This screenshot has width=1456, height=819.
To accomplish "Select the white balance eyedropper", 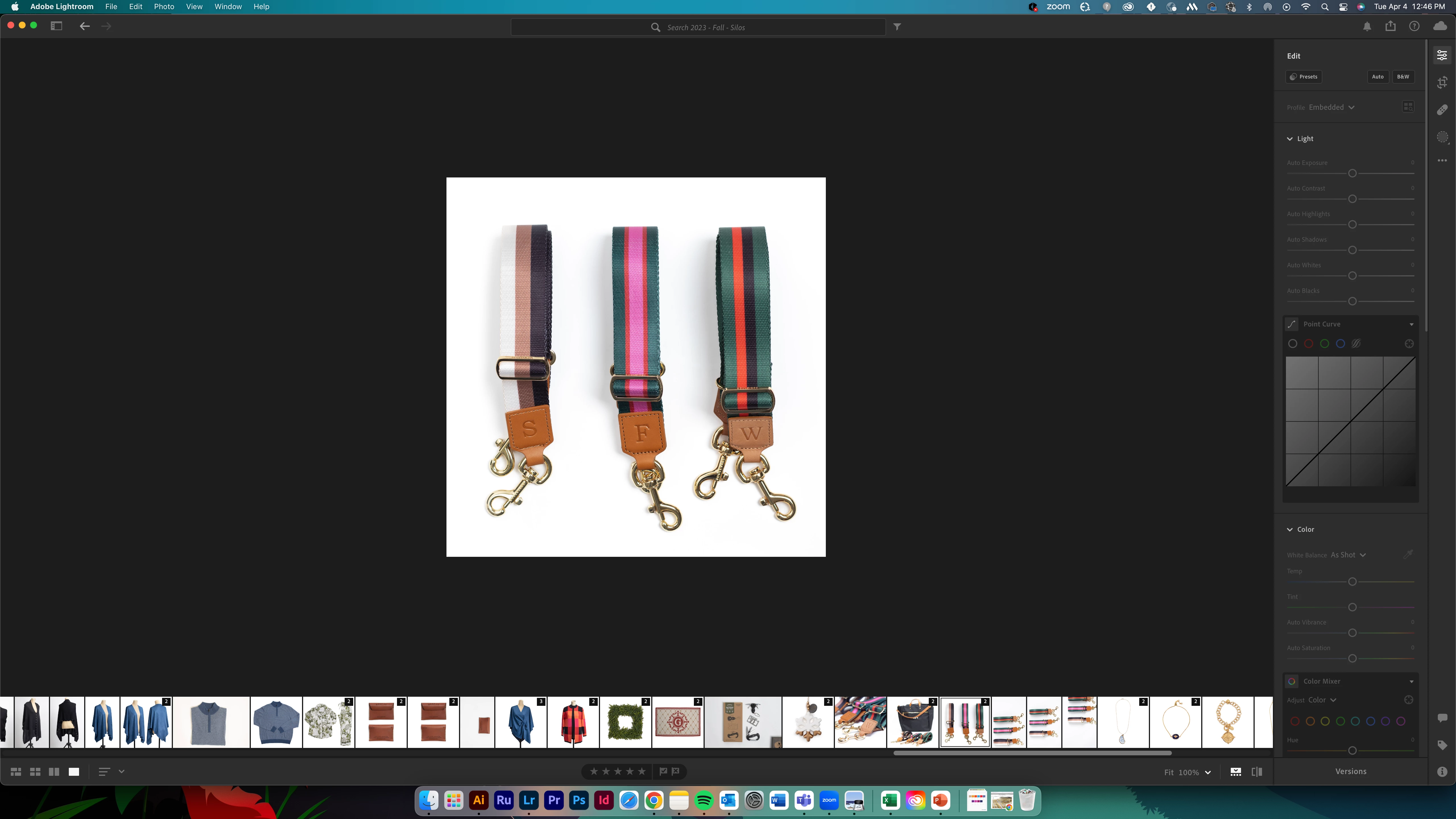I will [1408, 555].
